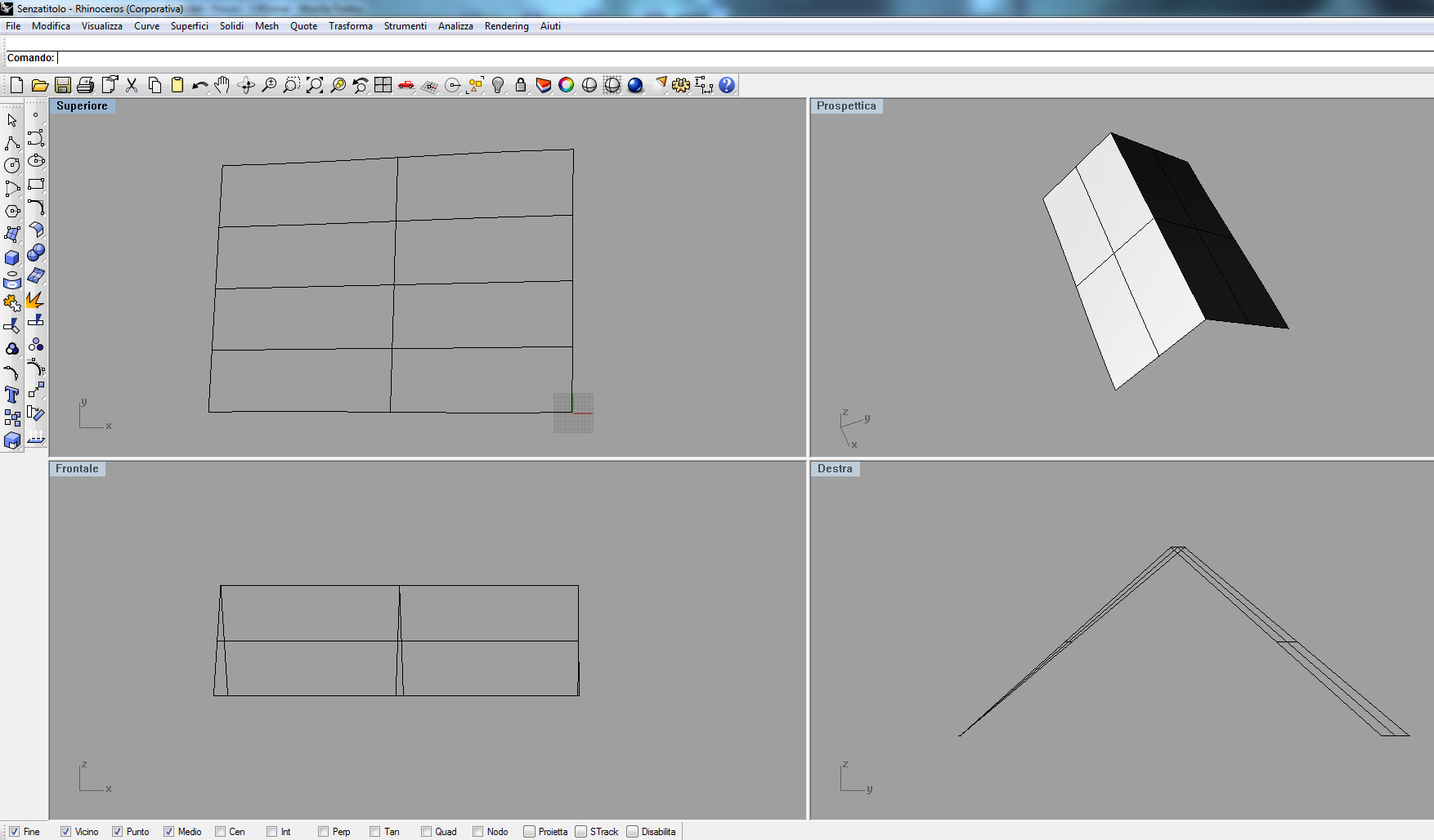The width and height of the screenshot is (1434, 840).
Task: Toggle the Disabilita osnap checkbox
Action: coord(632,832)
